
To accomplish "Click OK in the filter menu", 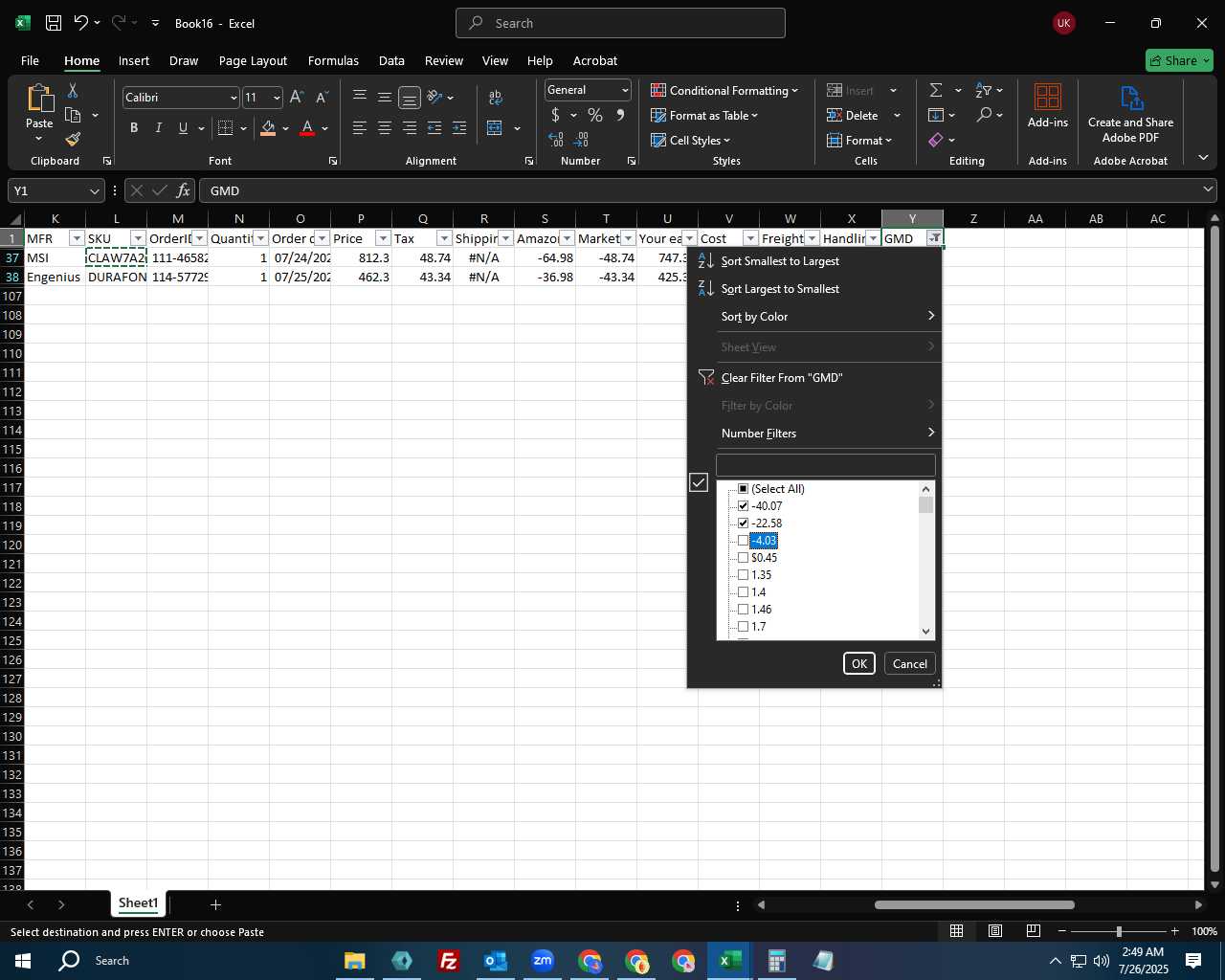I will (x=859, y=663).
